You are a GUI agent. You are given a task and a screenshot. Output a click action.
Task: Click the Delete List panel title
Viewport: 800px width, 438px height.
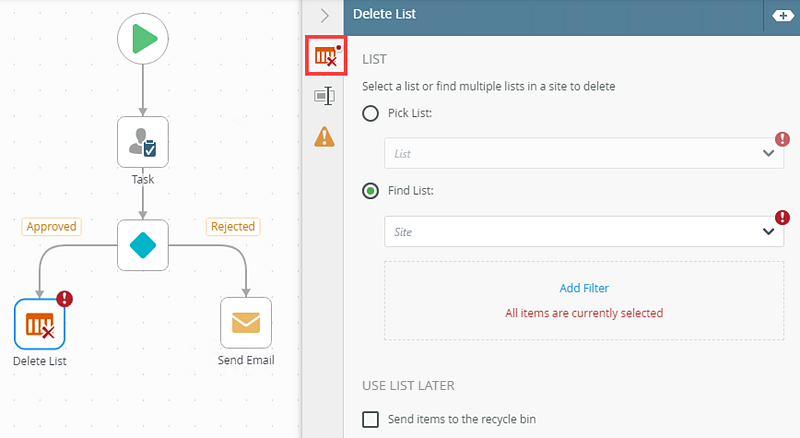point(384,14)
